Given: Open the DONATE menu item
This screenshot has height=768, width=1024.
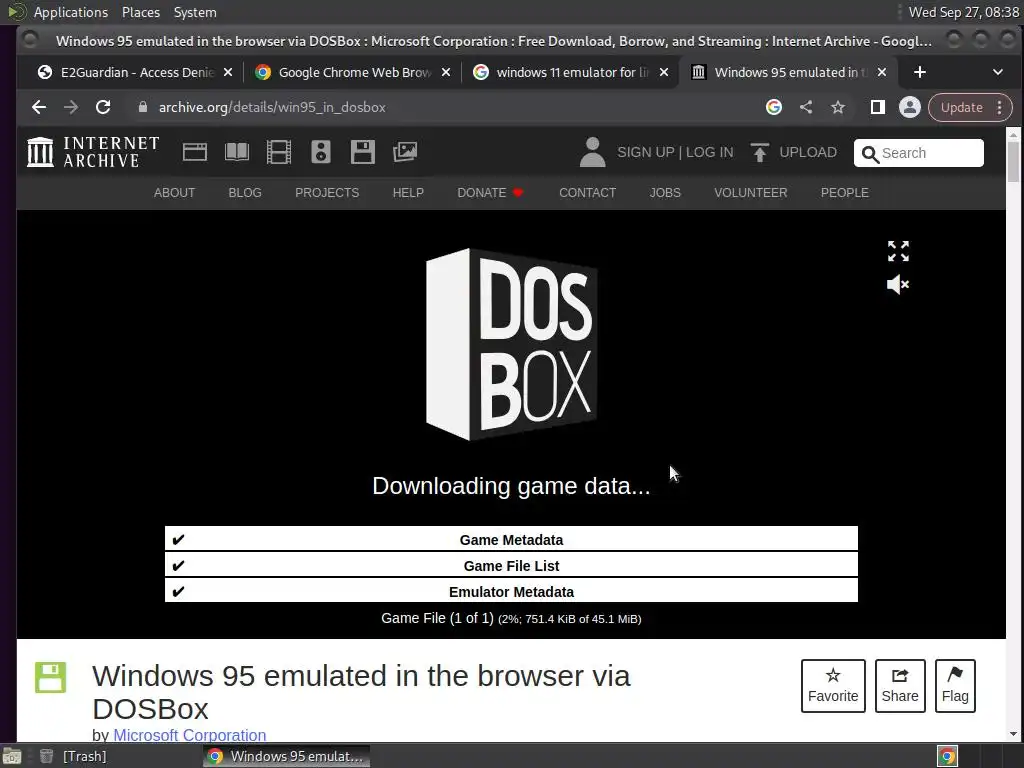Looking at the screenshot, I should pos(490,193).
